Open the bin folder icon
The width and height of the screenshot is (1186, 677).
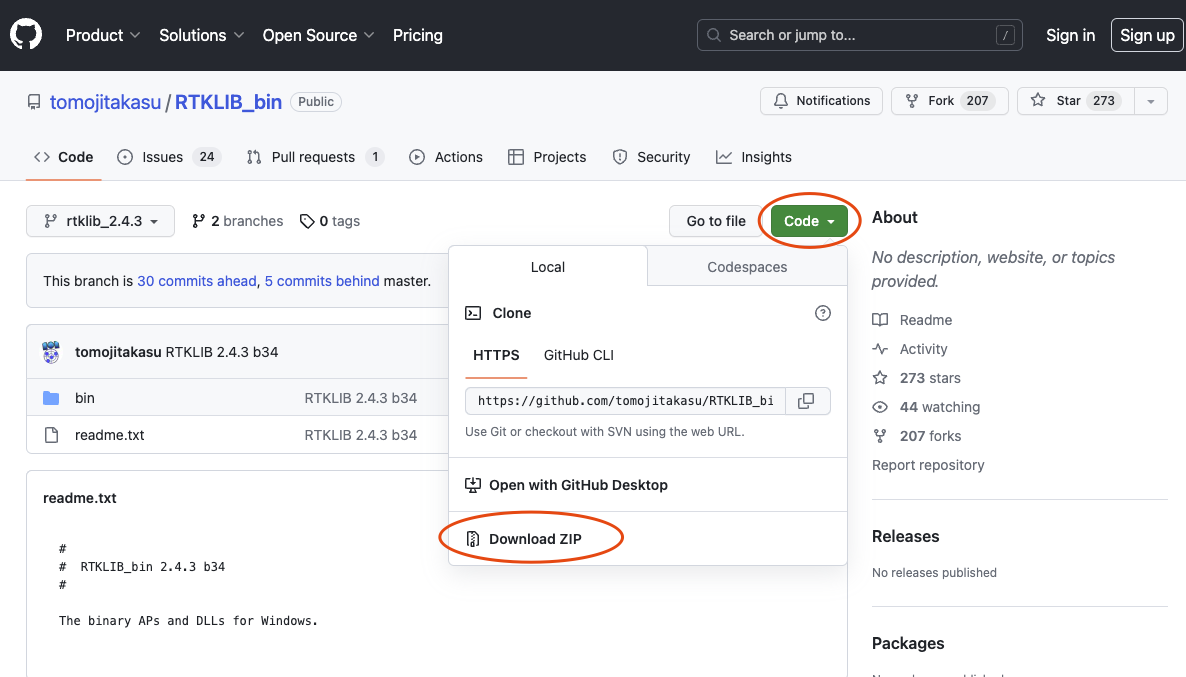point(51,397)
